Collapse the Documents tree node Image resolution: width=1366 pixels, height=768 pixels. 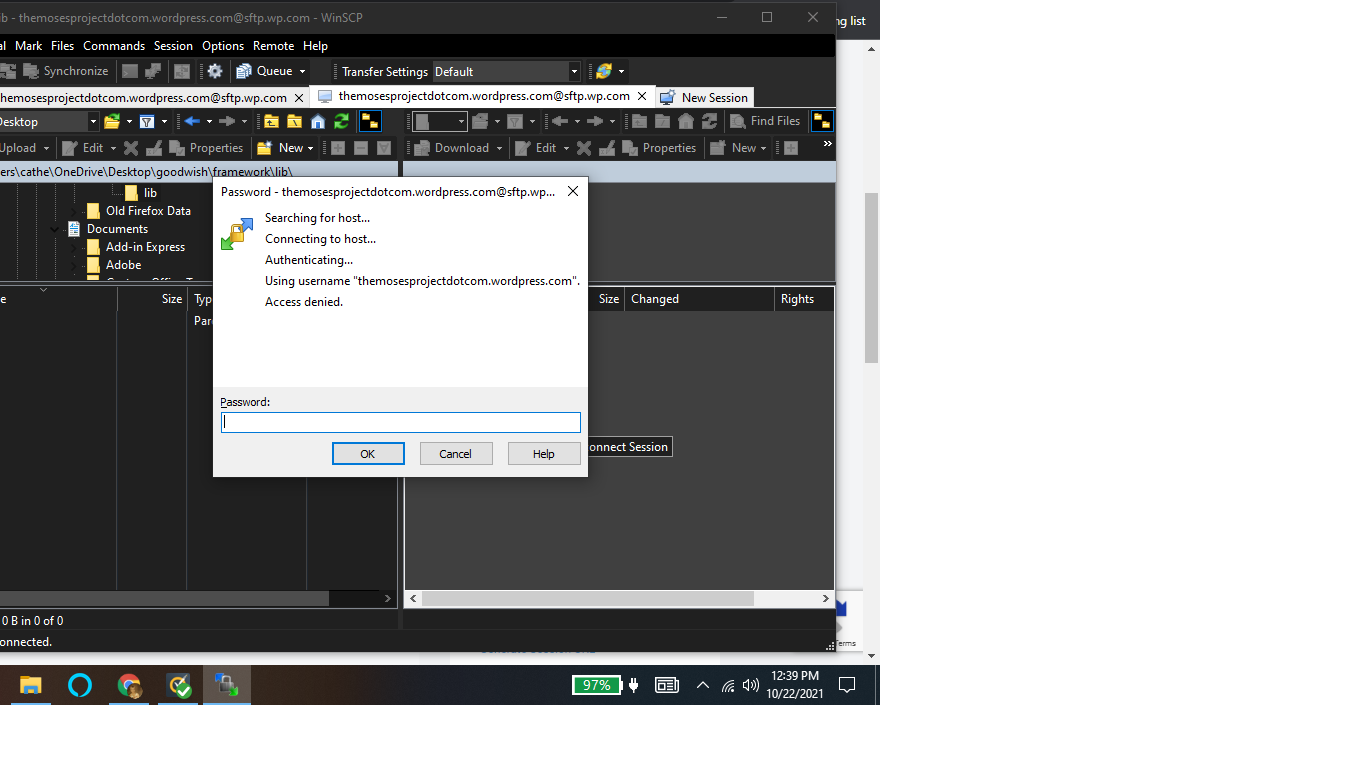pyautogui.click(x=55, y=229)
